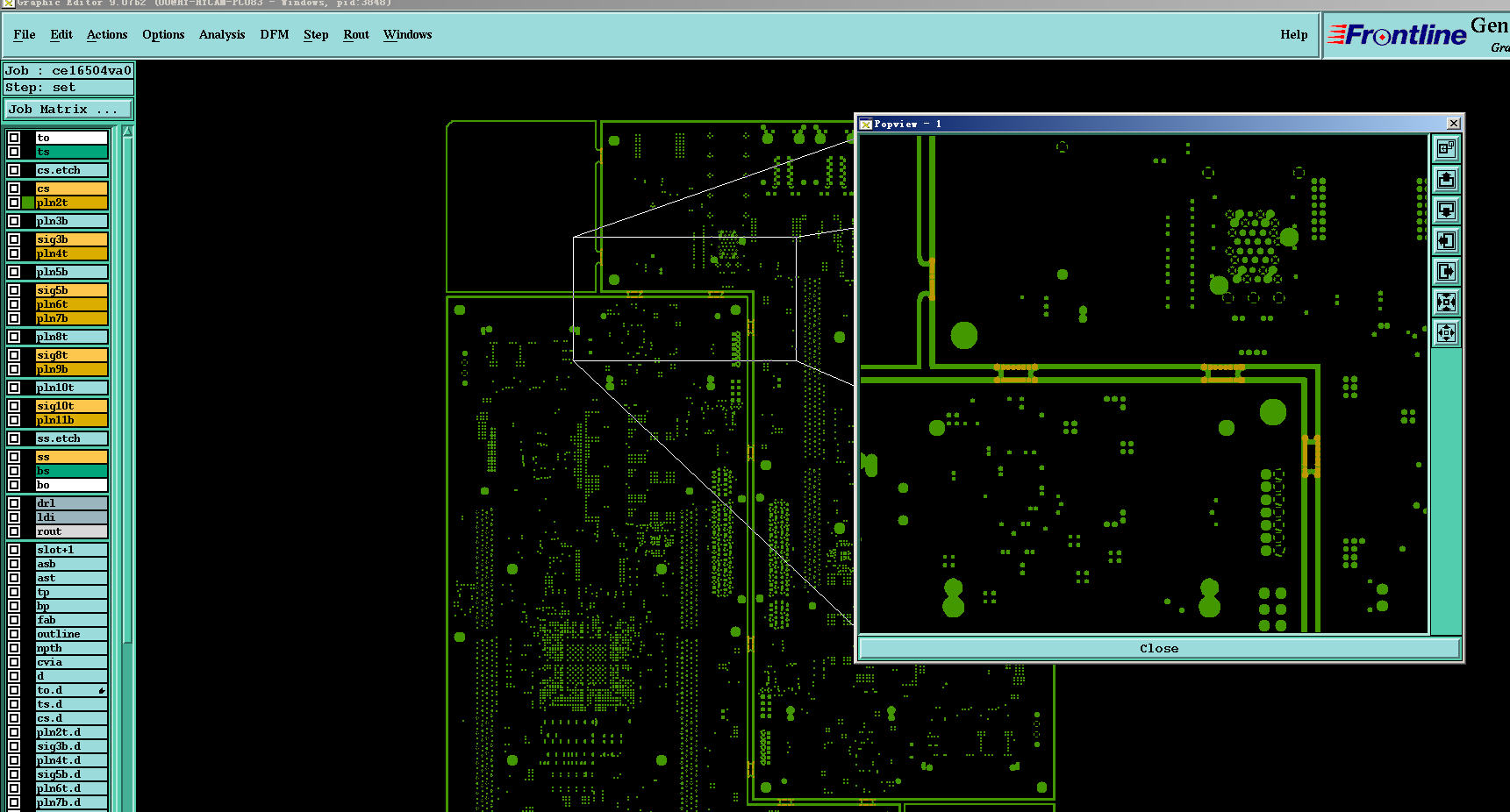Expand the DFM menu

point(275,34)
